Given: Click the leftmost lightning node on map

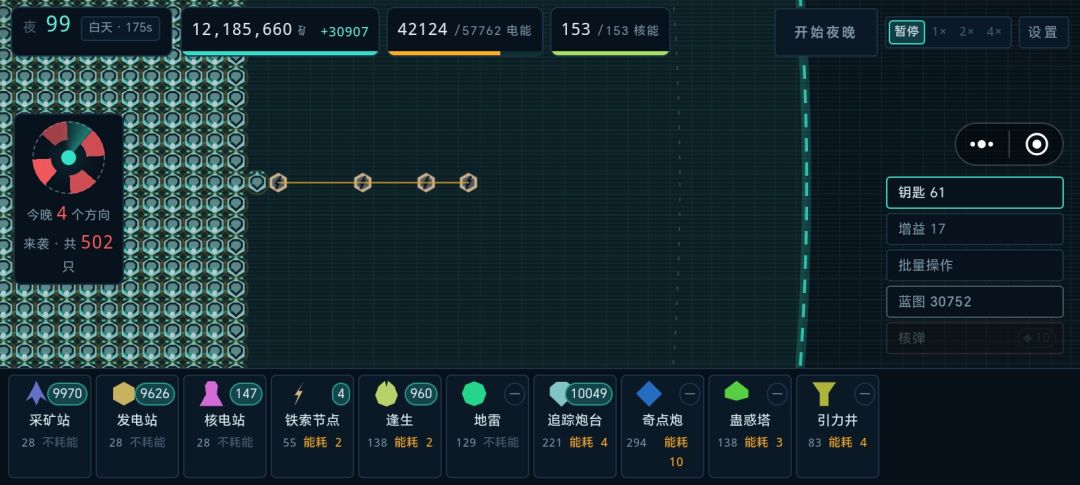Looking at the screenshot, I should (x=278, y=183).
